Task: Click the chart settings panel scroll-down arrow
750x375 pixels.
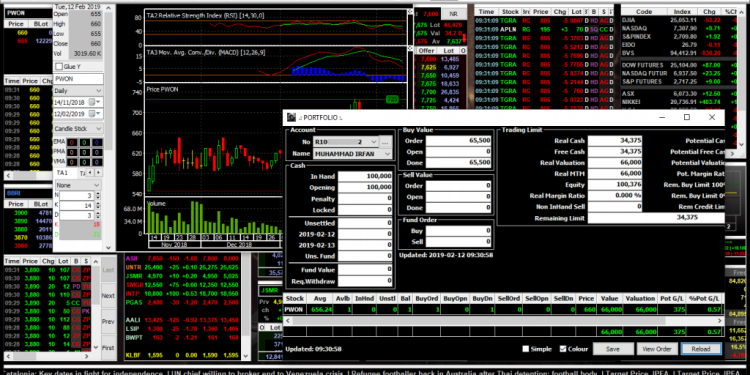Action: [x=109, y=247]
